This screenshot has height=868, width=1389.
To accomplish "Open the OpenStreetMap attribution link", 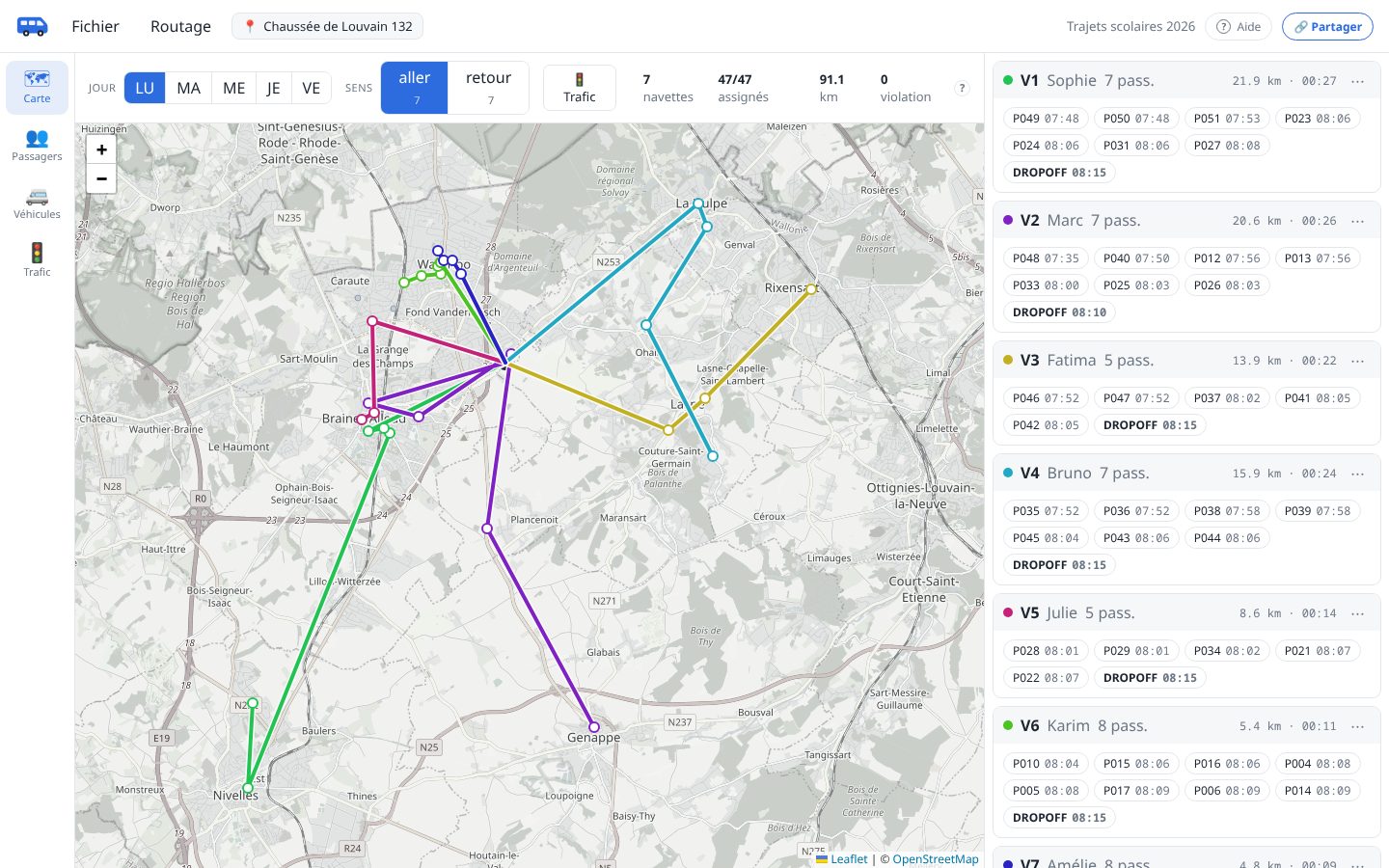I will pyautogui.click(x=936, y=859).
